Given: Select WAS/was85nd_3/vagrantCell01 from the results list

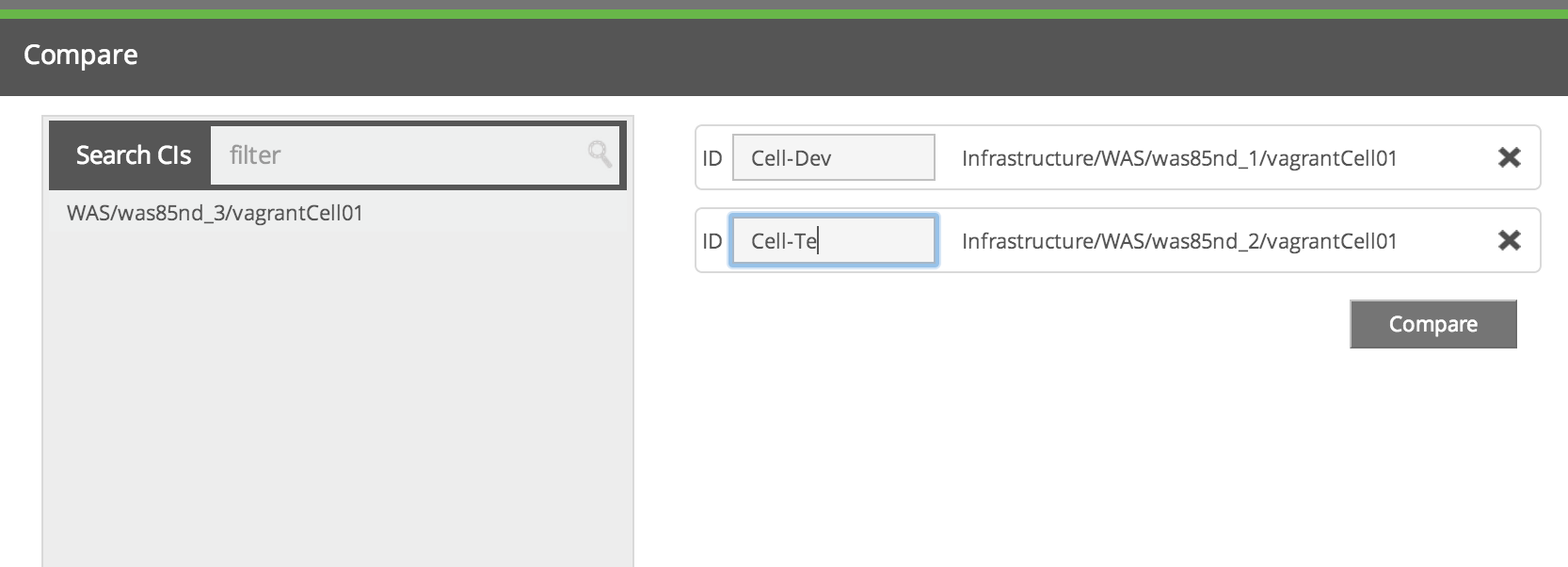Looking at the screenshot, I should (215, 214).
